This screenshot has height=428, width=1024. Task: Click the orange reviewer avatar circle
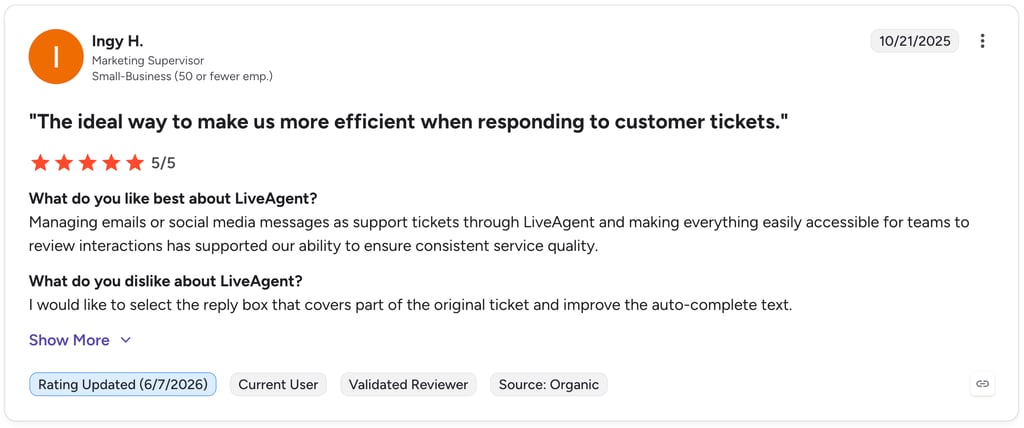click(56, 57)
